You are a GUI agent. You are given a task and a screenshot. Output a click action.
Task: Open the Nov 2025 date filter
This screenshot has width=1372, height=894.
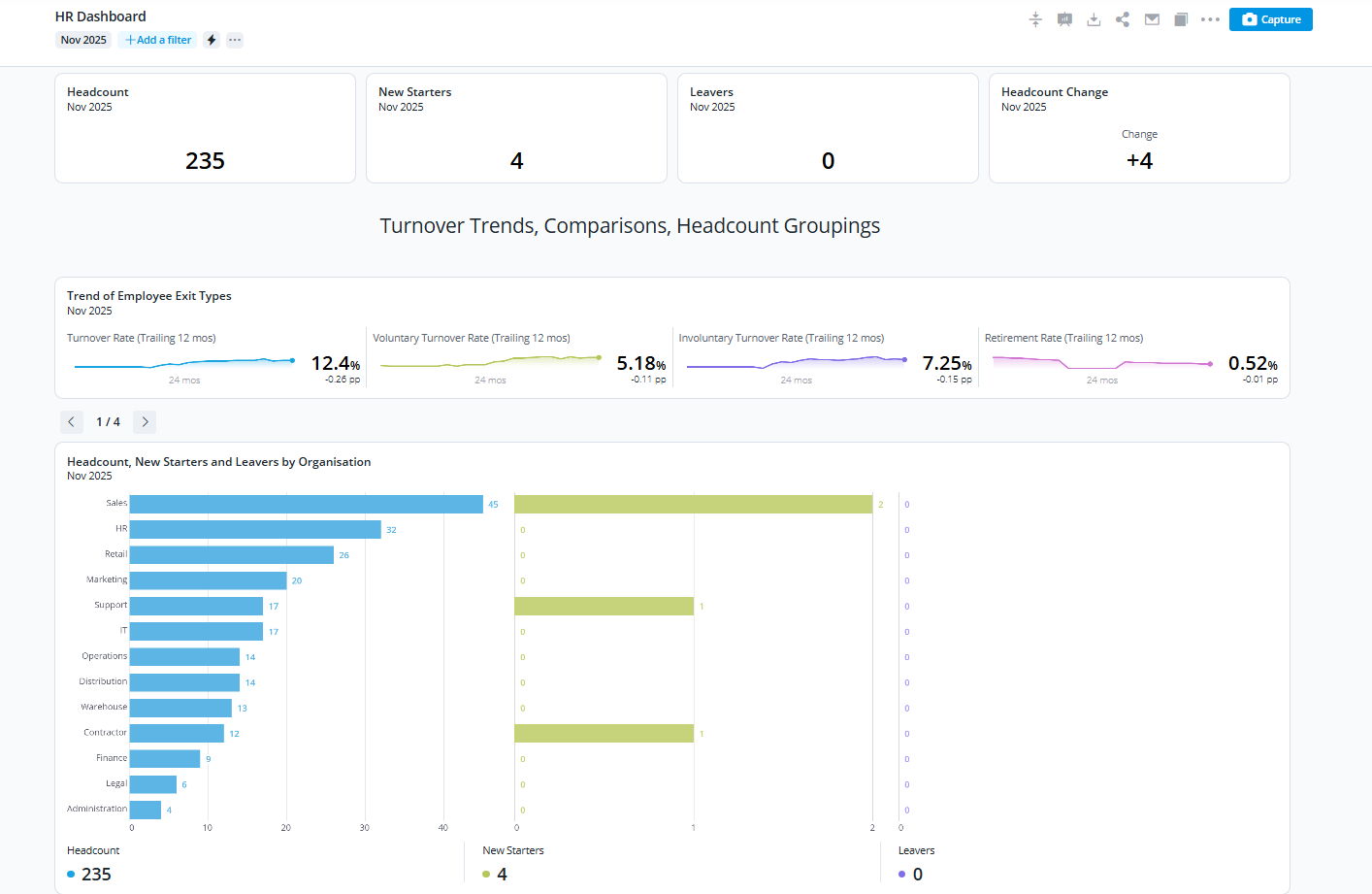pos(82,39)
